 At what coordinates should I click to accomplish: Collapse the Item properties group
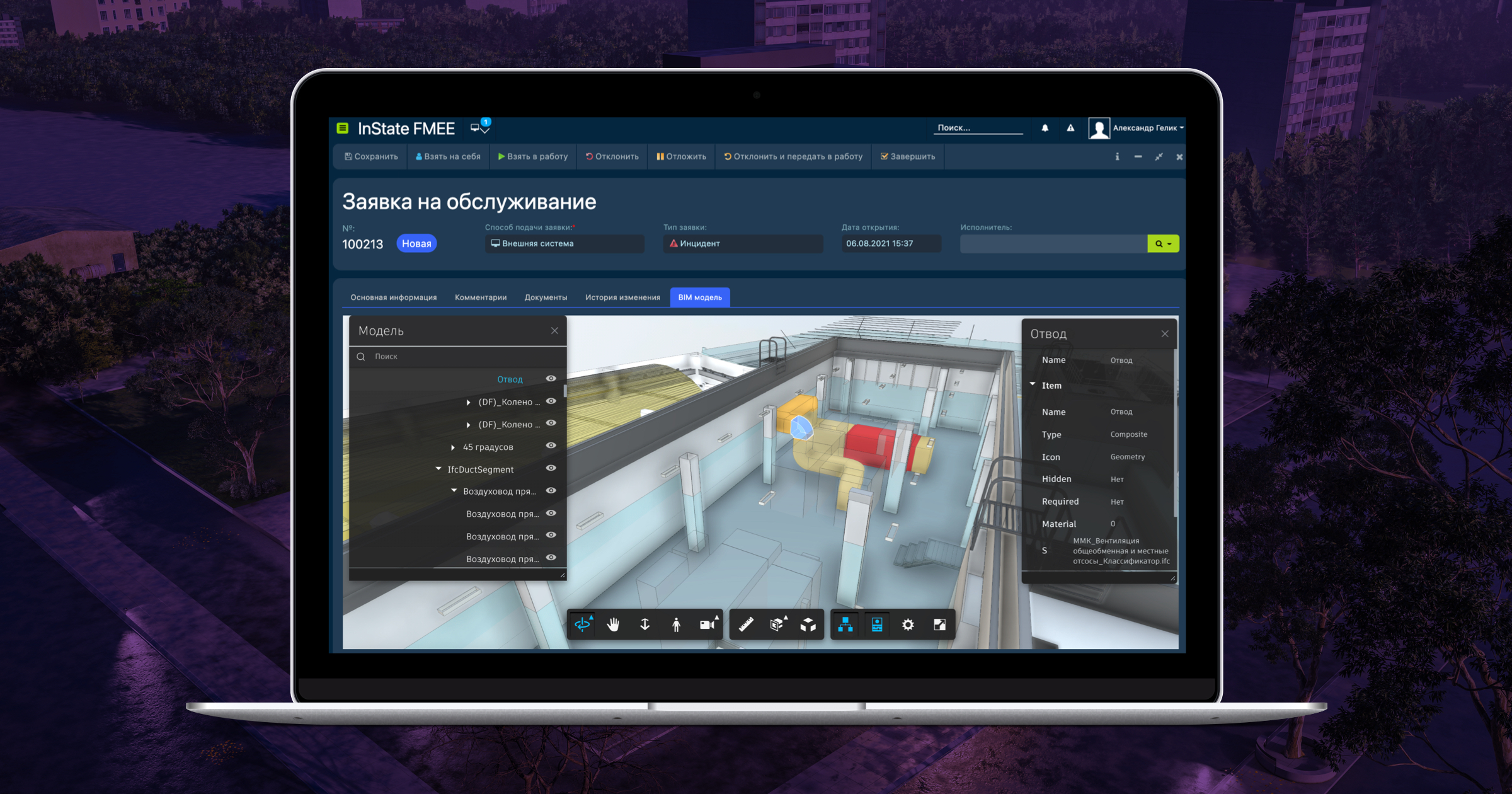click(1033, 384)
